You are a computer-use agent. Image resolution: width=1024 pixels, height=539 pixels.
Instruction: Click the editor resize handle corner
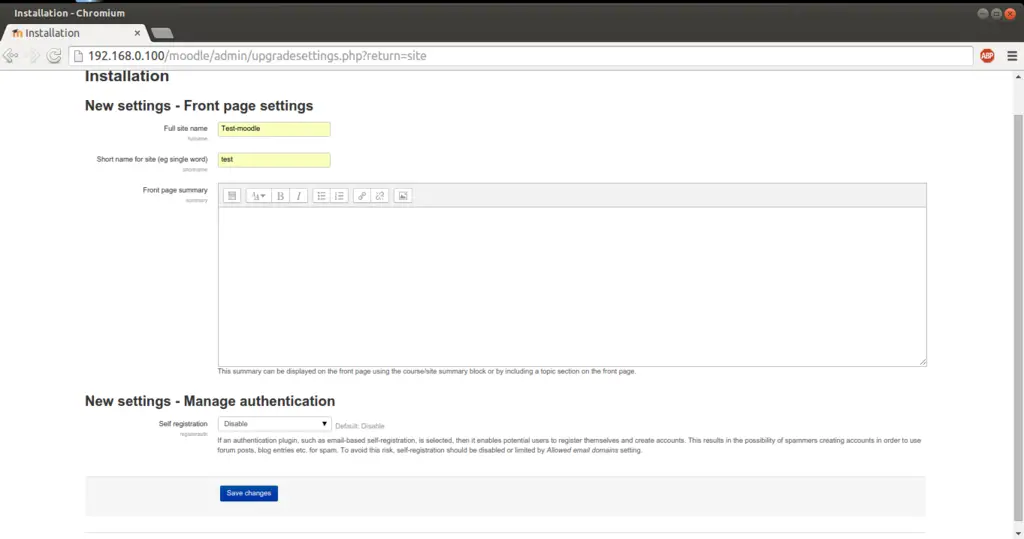click(x=922, y=361)
